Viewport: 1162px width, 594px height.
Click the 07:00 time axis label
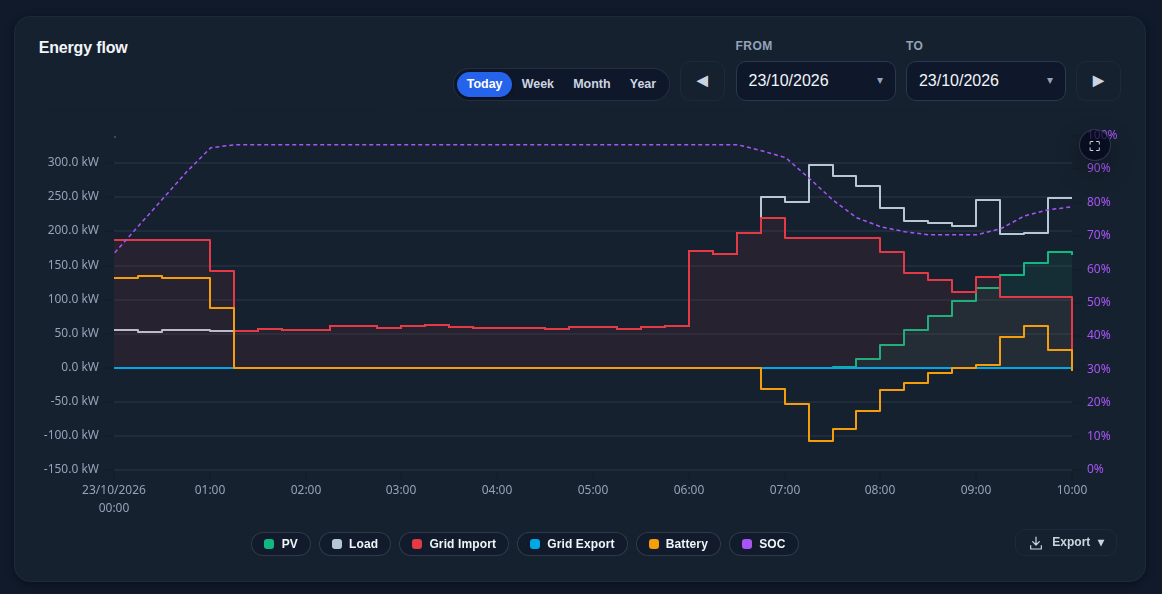click(785, 490)
